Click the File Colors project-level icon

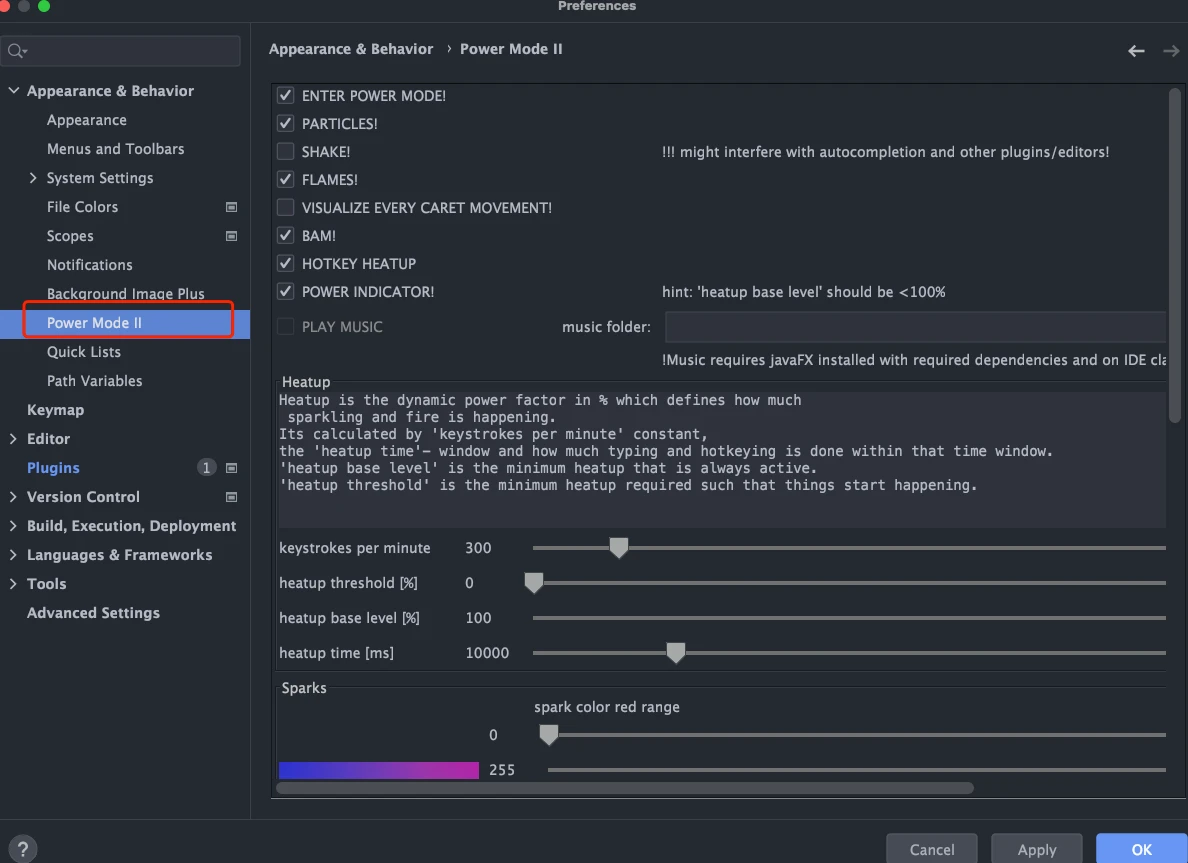232,207
